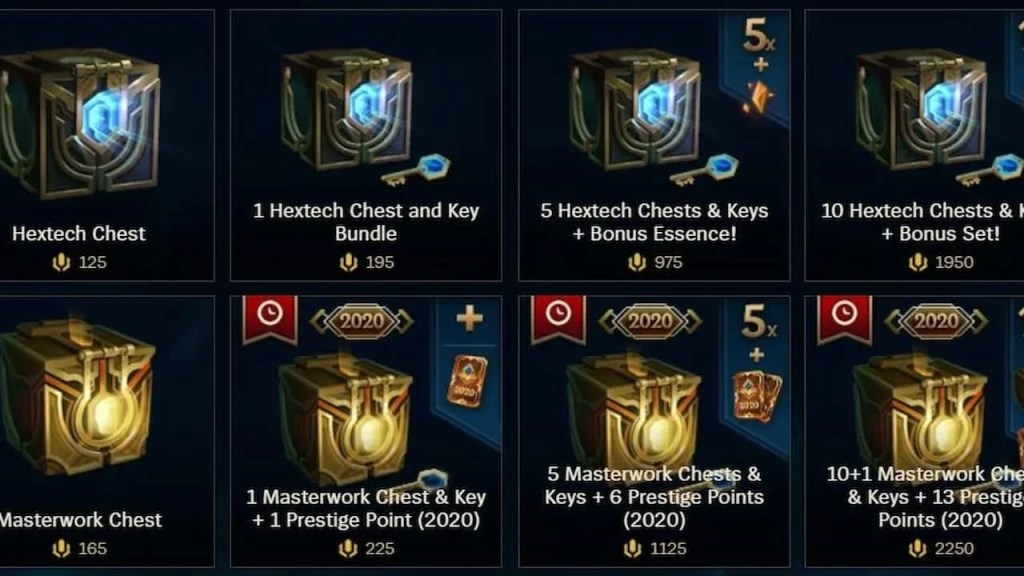1024x576 pixels.
Task: Select 5 Masterwork Chests & Keys + 6 Prestige Points
Action: pyautogui.click(x=654, y=431)
